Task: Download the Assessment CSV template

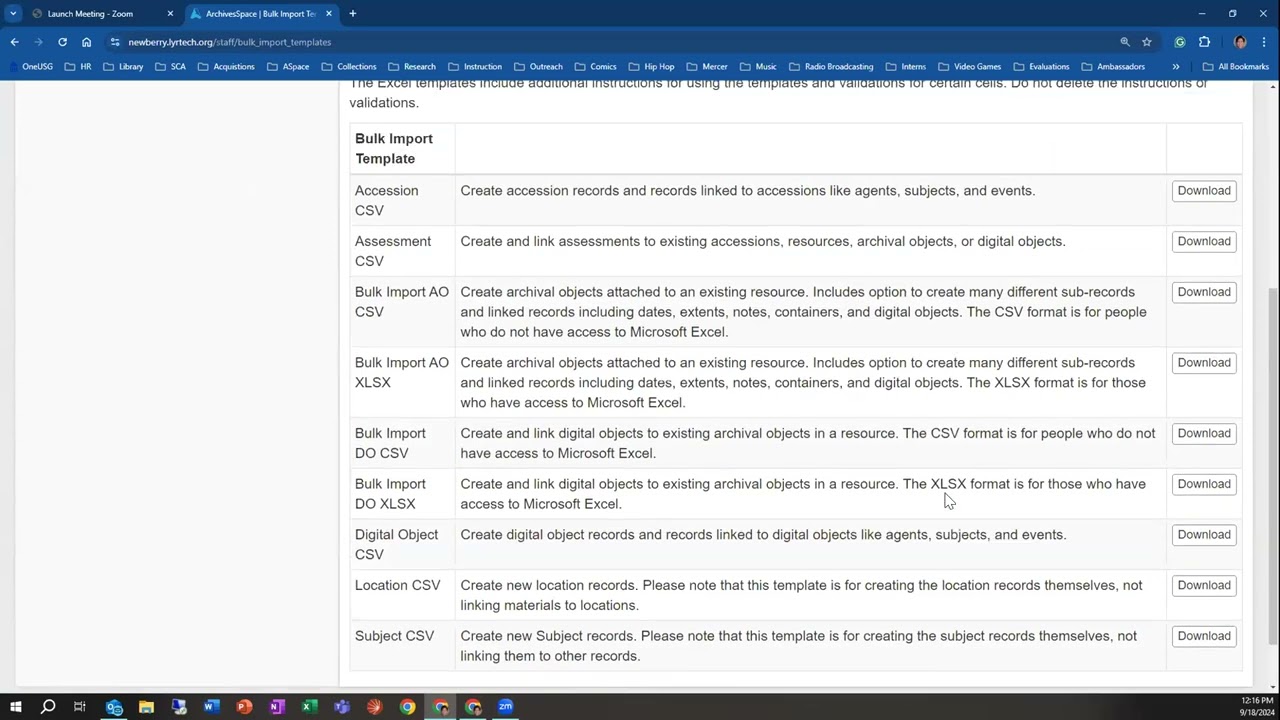Action: point(1204,241)
